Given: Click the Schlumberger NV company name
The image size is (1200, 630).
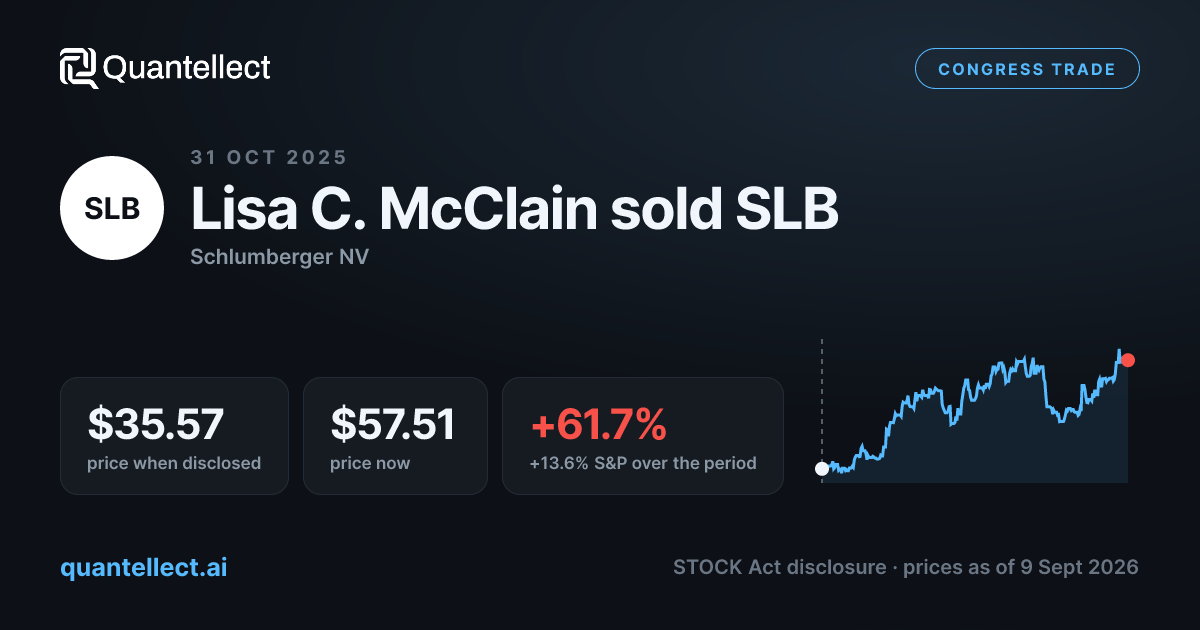Looking at the screenshot, I should point(279,257).
